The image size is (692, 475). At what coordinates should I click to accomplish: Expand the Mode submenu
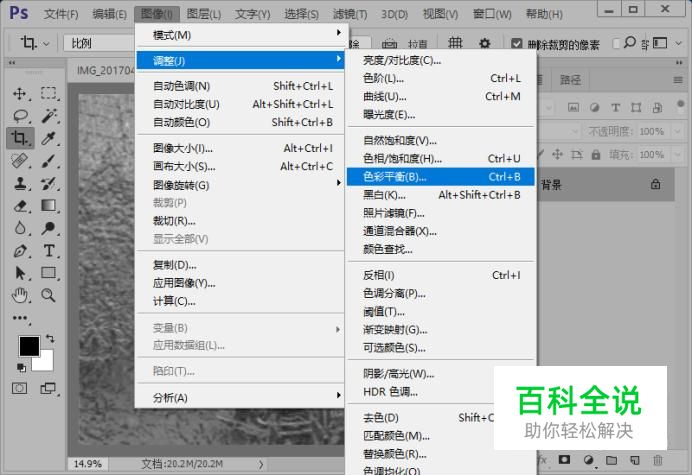pyautogui.click(x=241, y=35)
